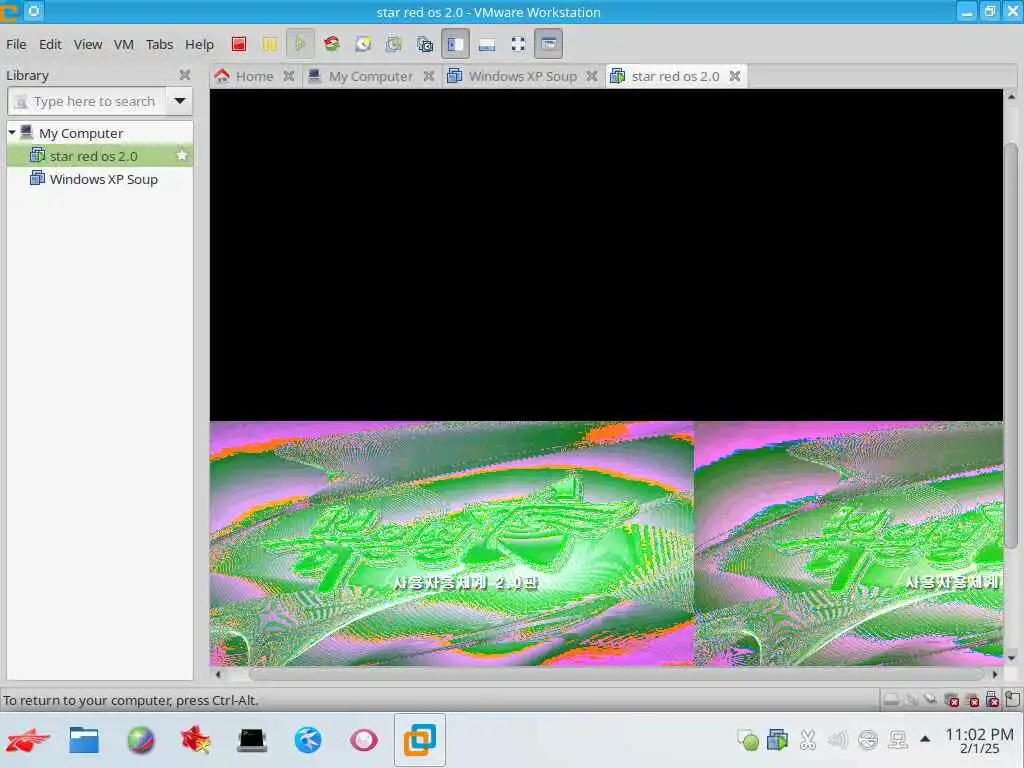Click the vertical scrollbar of VM view
Viewport: 1024px width, 768px height.
1011,345
